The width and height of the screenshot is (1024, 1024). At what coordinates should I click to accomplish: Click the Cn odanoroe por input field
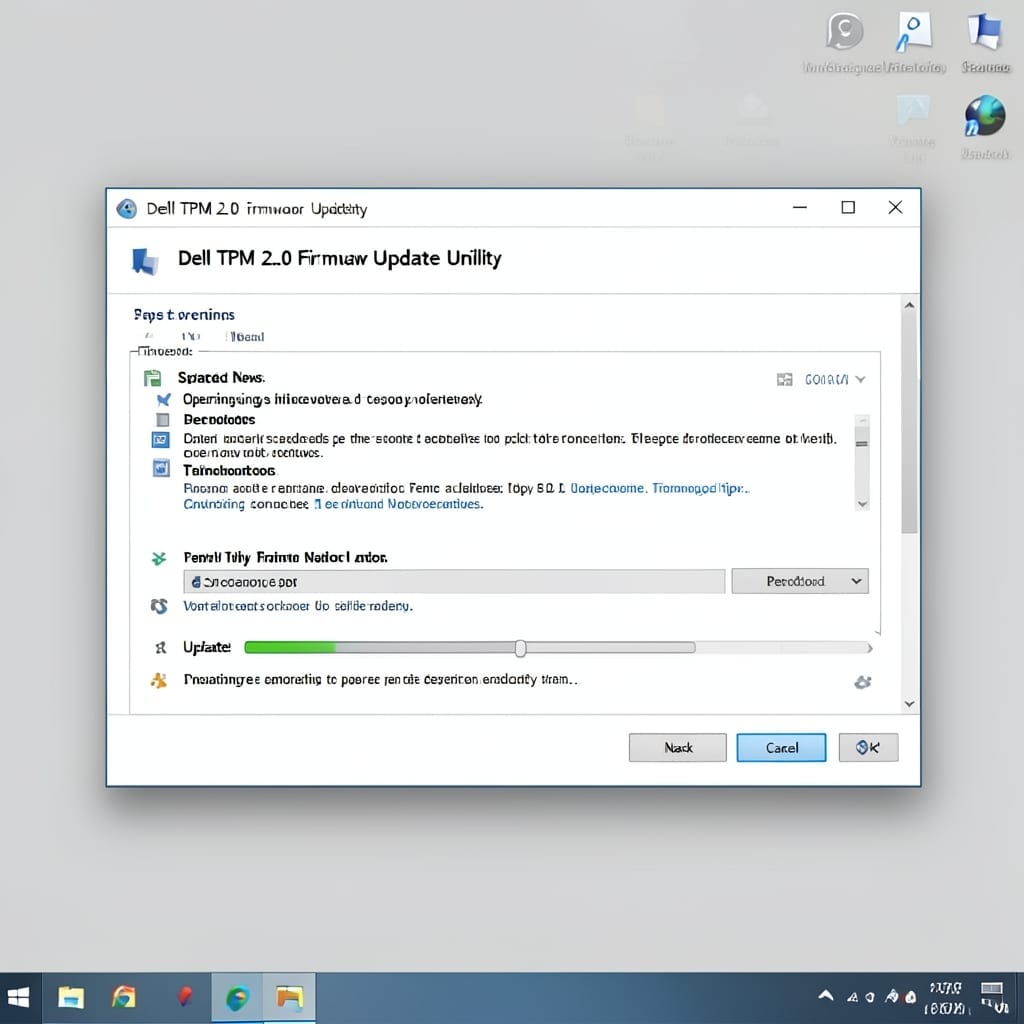pos(454,581)
